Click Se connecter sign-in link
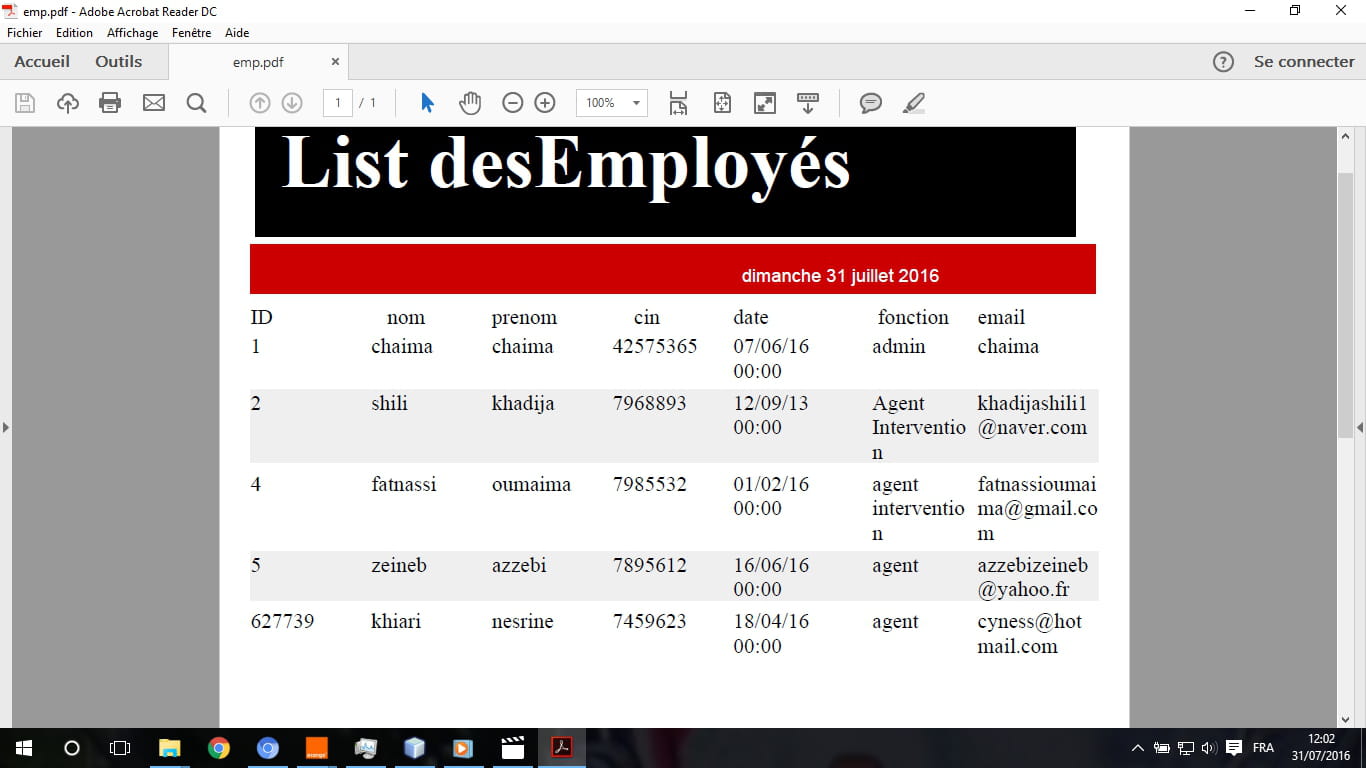This screenshot has width=1366, height=768. click(1304, 62)
